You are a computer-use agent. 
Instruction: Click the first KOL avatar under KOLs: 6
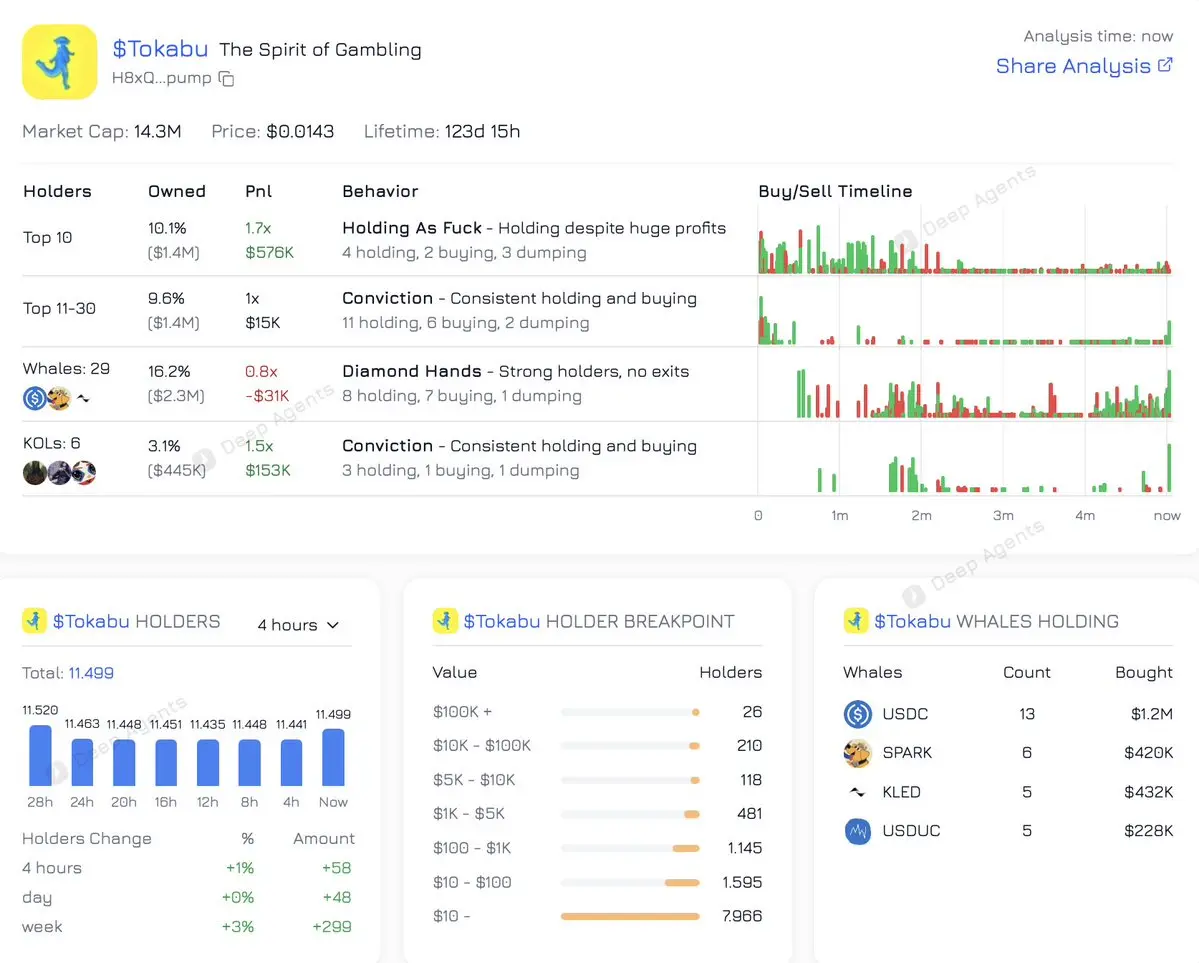coord(34,473)
